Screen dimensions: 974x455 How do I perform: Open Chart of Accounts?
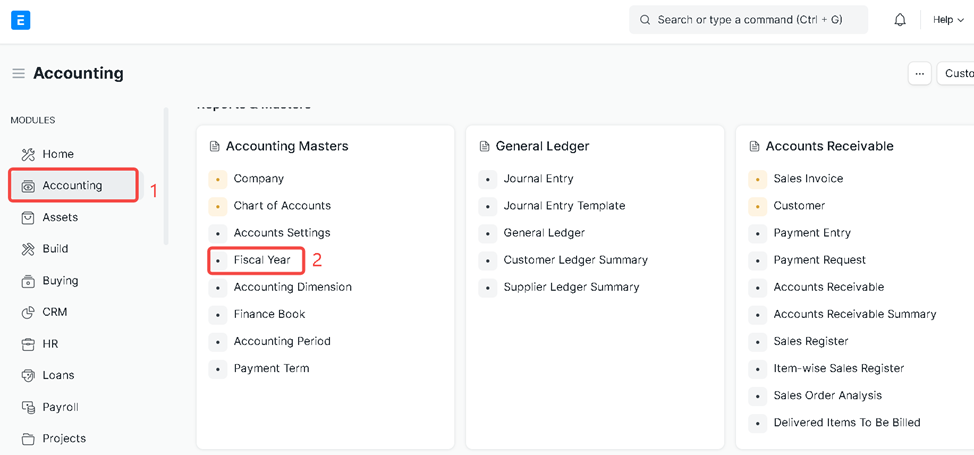coord(282,206)
